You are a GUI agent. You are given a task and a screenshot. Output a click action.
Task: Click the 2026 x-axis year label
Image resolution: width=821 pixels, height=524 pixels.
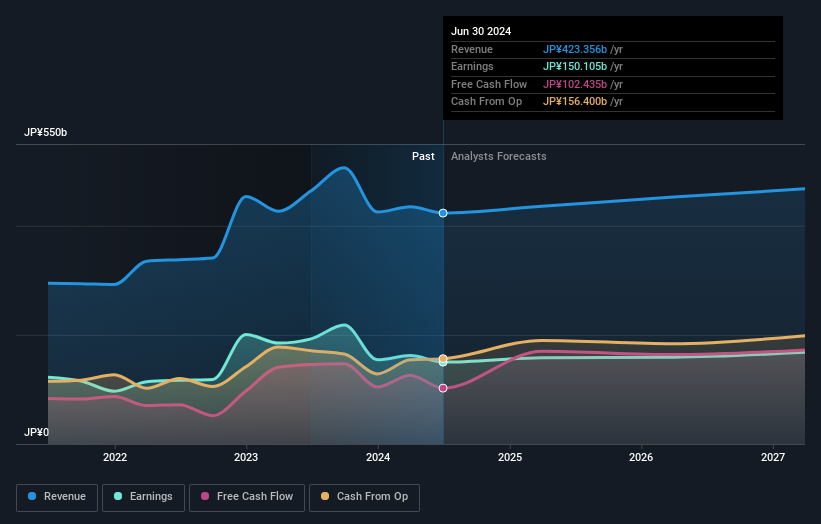click(x=640, y=457)
